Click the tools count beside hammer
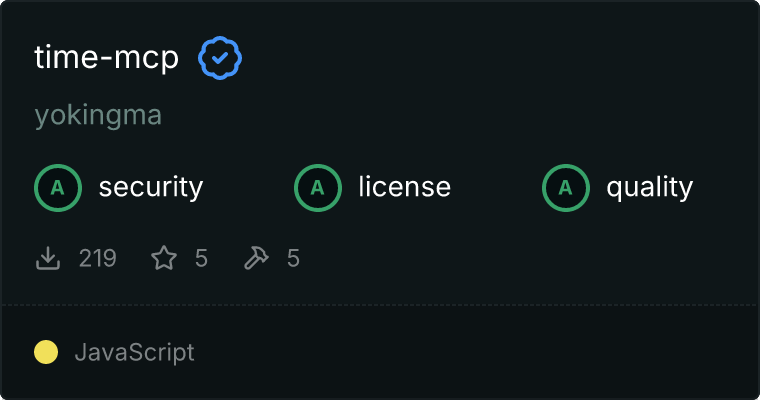 [293, 259]
